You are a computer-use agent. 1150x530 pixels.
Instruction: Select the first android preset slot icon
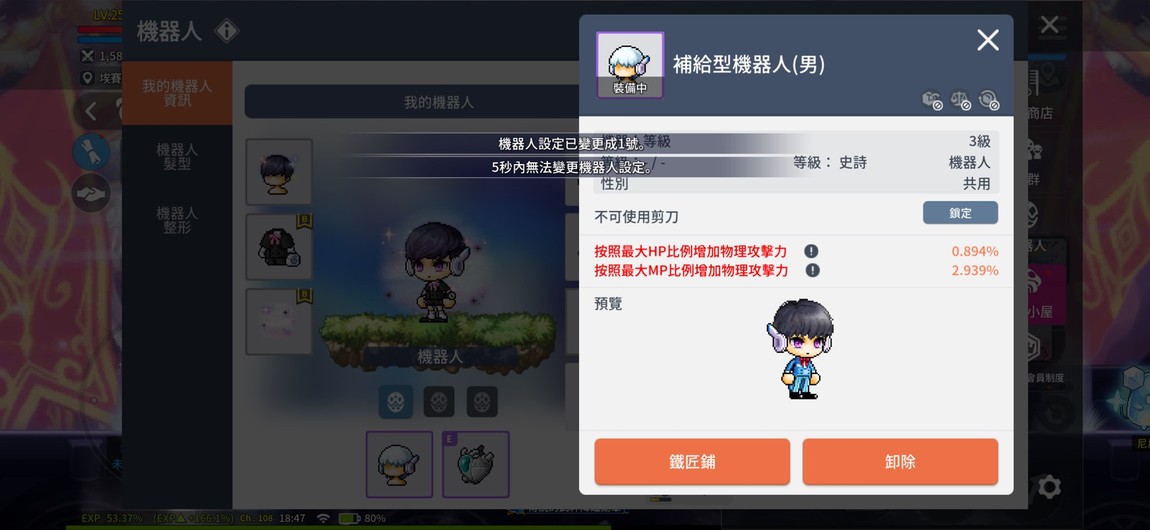(x=396, y=402)
